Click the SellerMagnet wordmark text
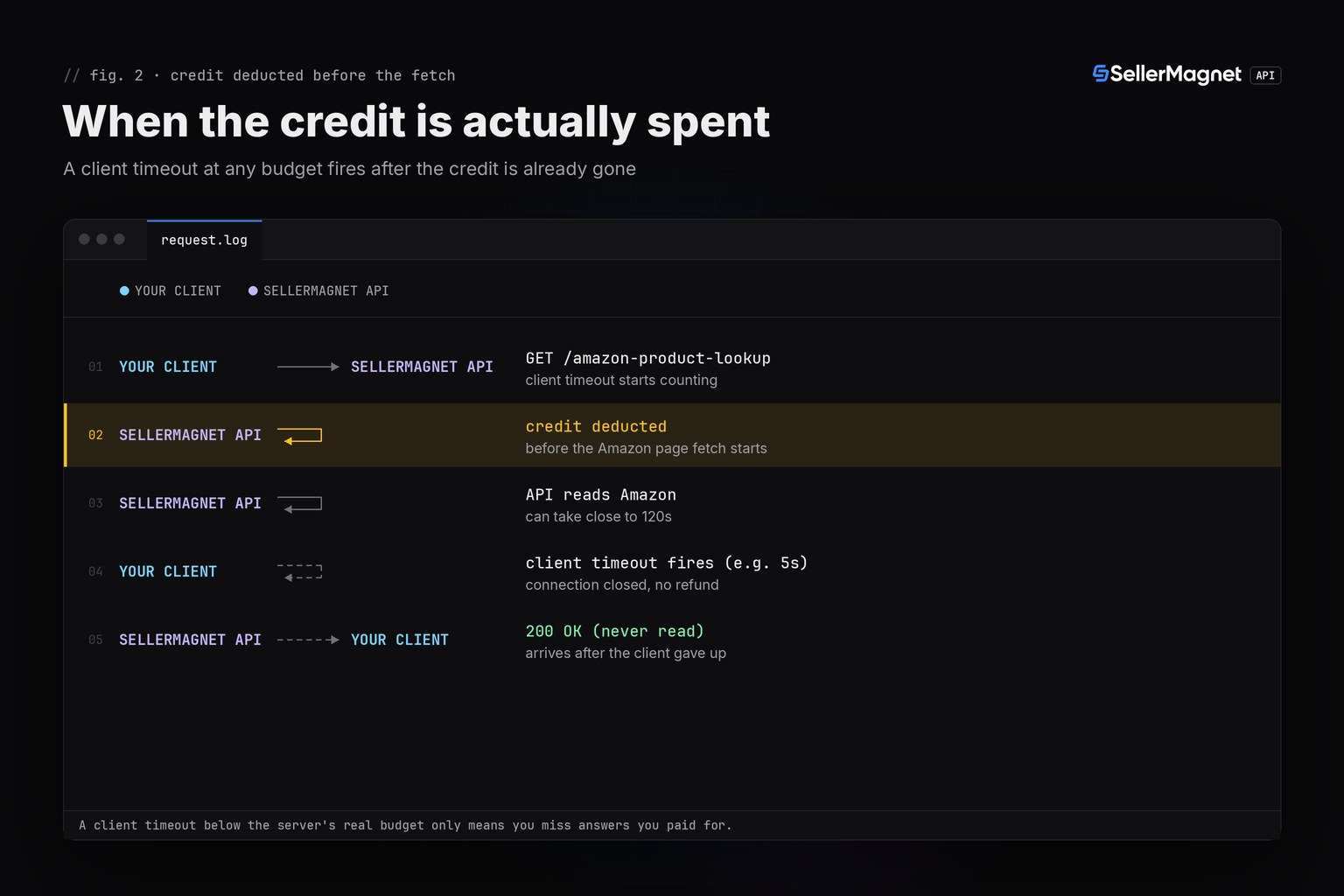 point(1176,74)
